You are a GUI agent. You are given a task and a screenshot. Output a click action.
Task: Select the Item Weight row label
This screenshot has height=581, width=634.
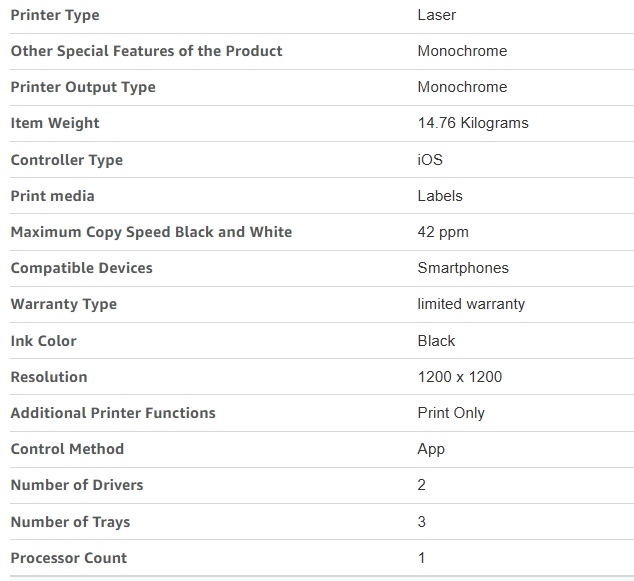click(x=55, y=123)
